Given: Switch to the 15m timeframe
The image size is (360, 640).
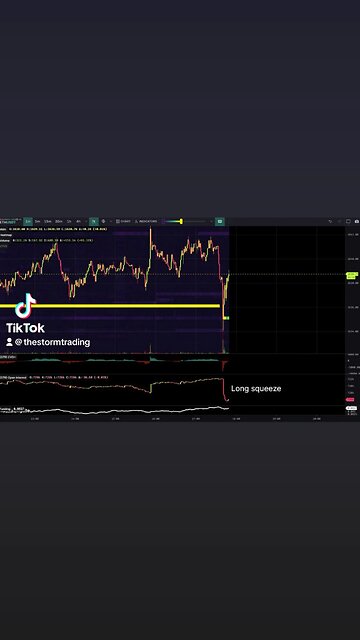Looking at the screenshot, I should [x=48, y=221].
